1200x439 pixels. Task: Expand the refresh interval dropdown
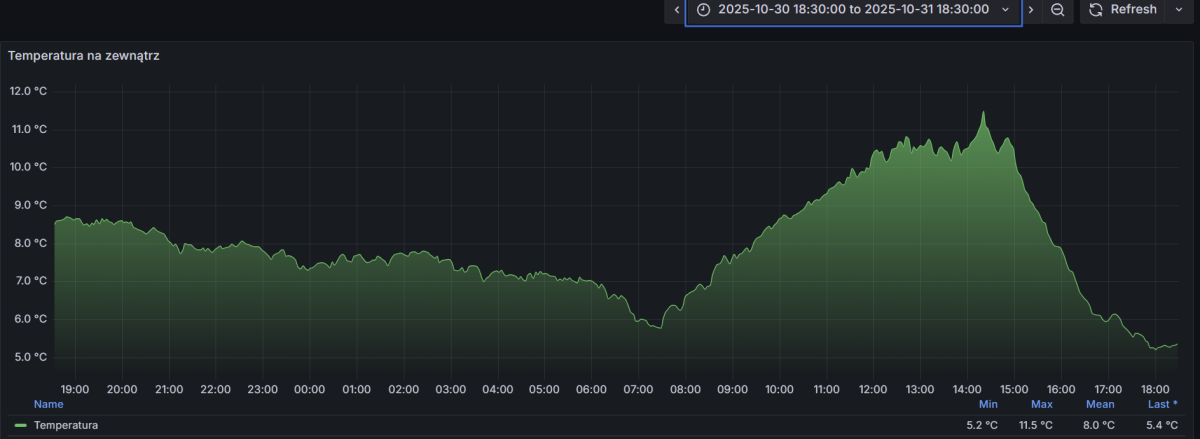point(1177,10)
